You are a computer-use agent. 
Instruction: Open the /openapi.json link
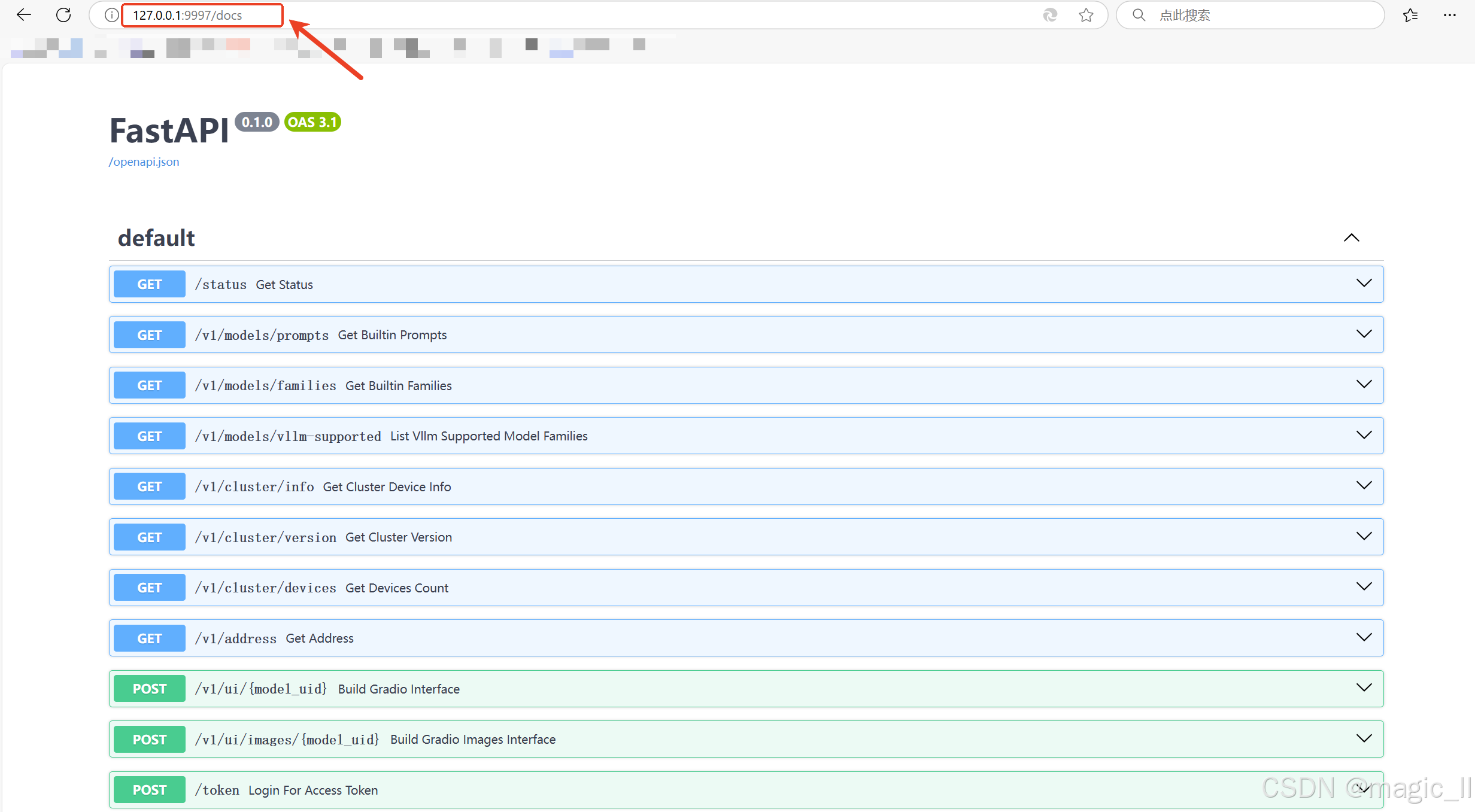click(x=144, y=162)
